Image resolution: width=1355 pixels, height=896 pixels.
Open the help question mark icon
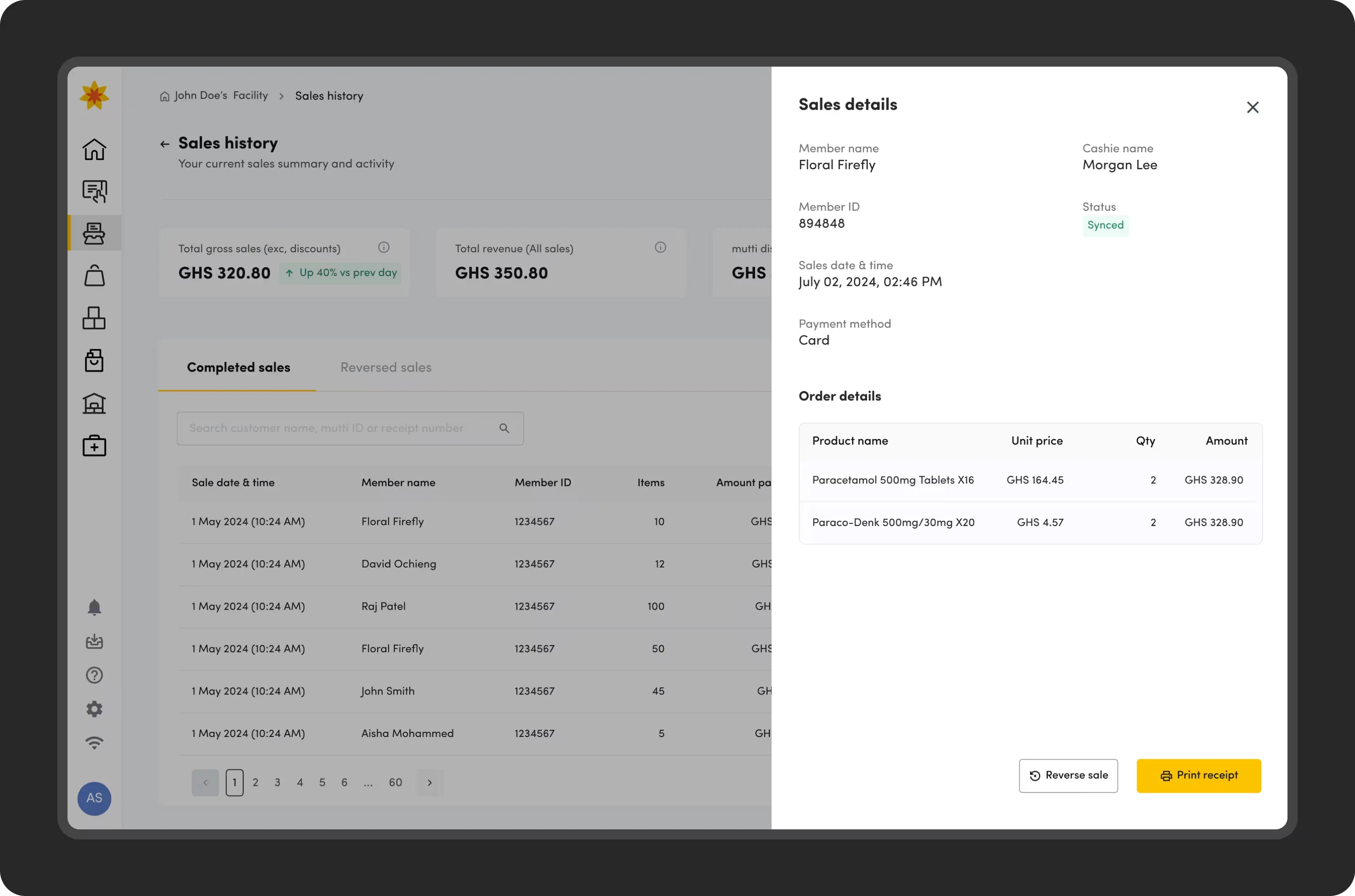(94, 675)
